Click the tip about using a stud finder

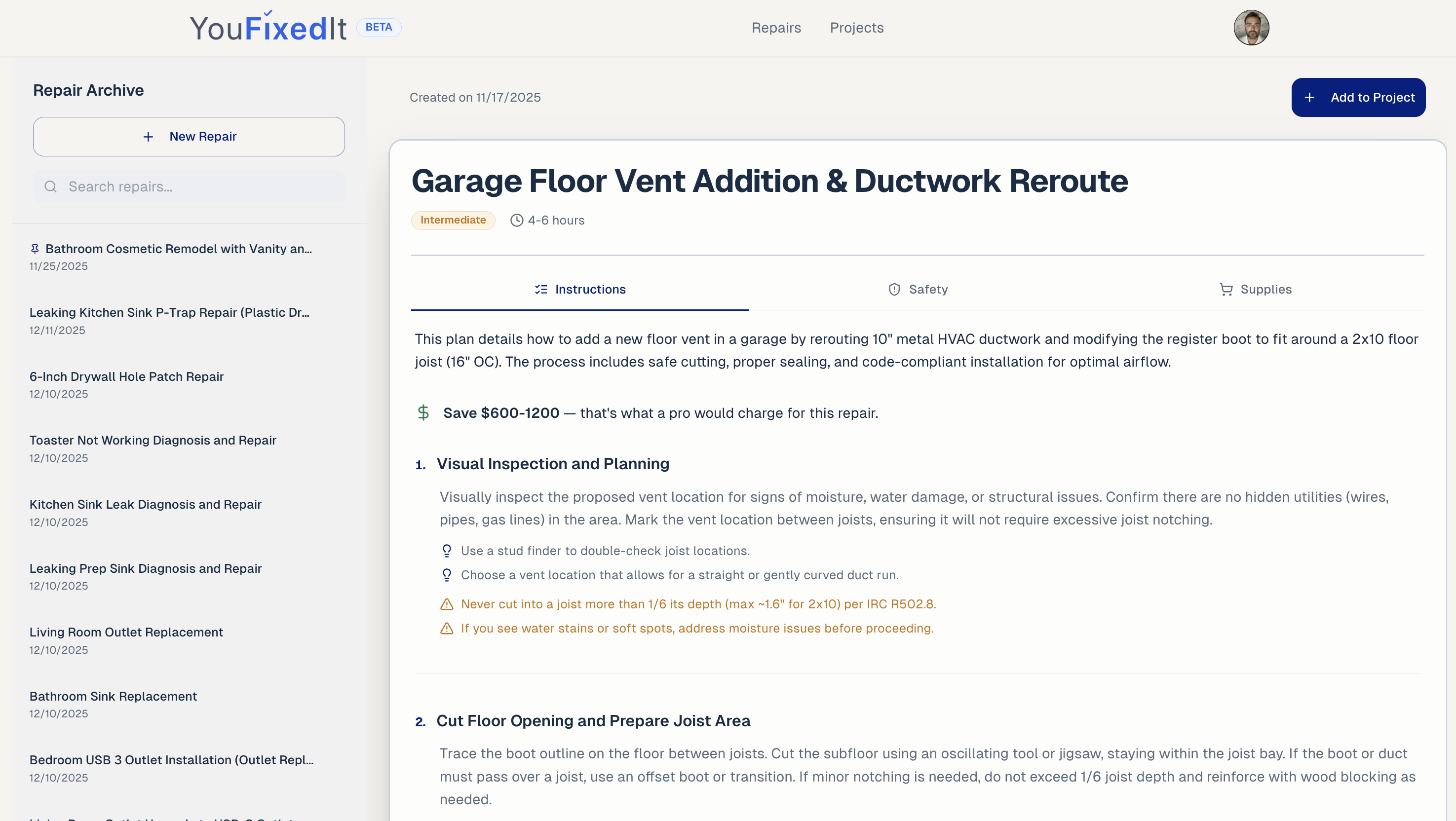pos(605,551)
